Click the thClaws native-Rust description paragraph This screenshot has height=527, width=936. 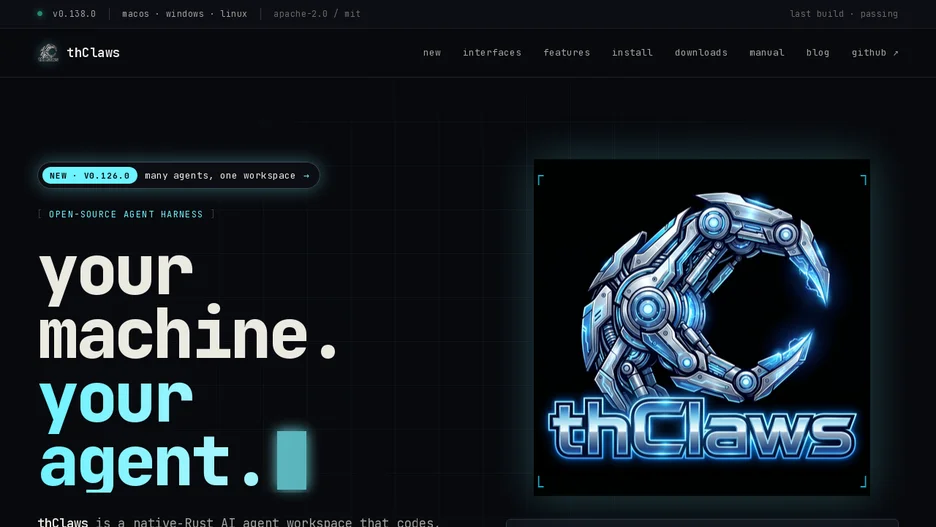click(239, 522)
